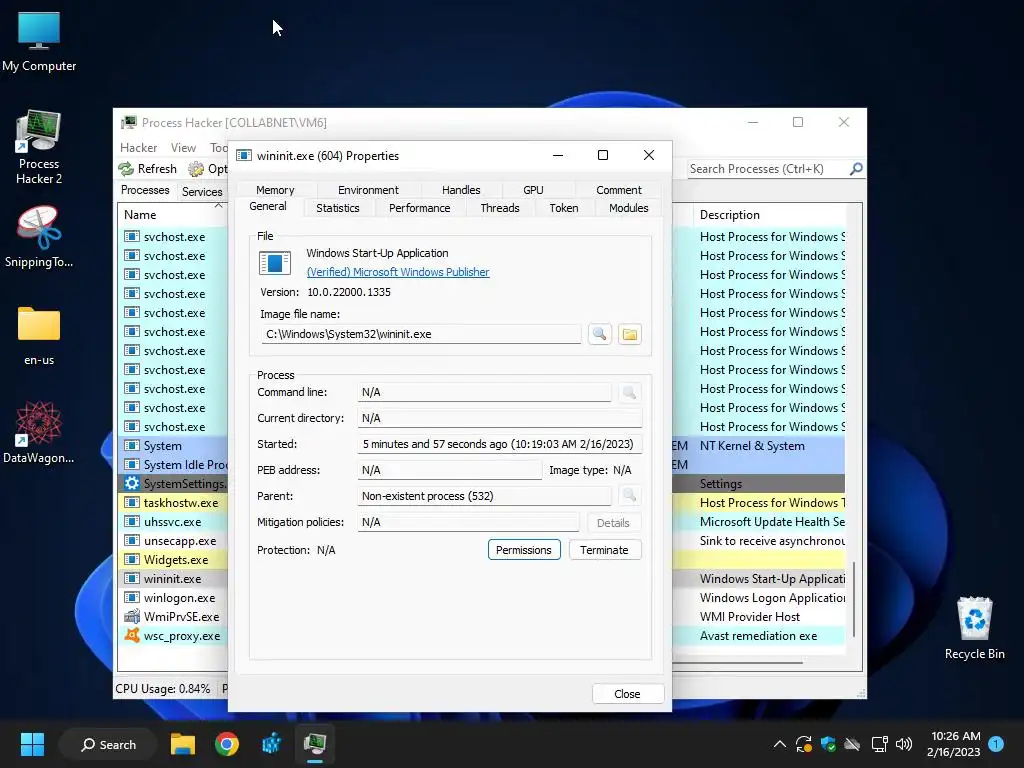This screenshot has width=1024, height=768.
Task: Click the Started time field
Action: click(499, 444)
